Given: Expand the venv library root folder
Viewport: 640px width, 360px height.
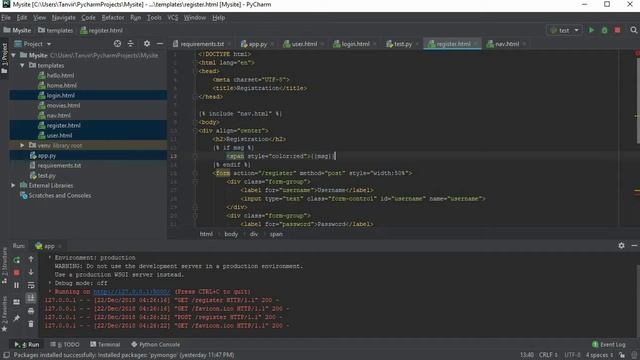Looking at the screenshot, I should click(22, 145).
